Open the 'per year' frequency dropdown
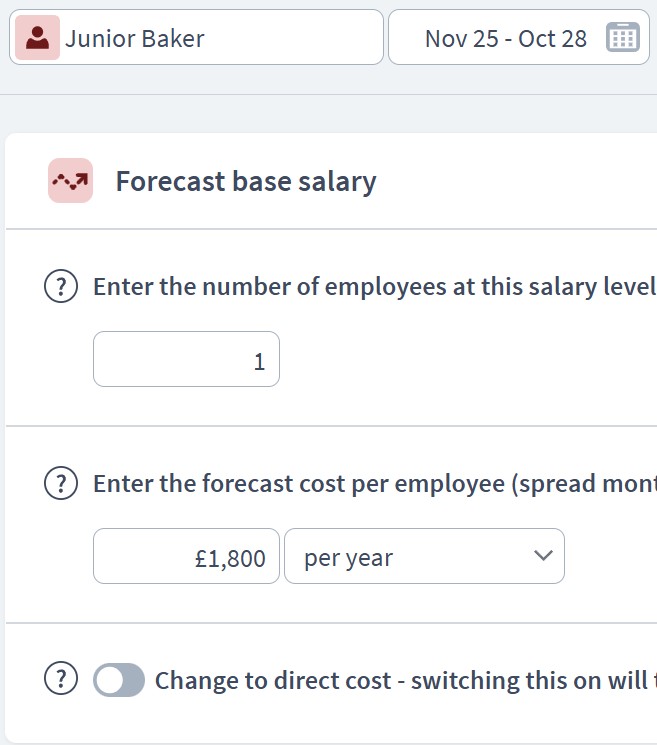Screen dimensions: 657x745 pyautogui.click(x=424, y=556)
